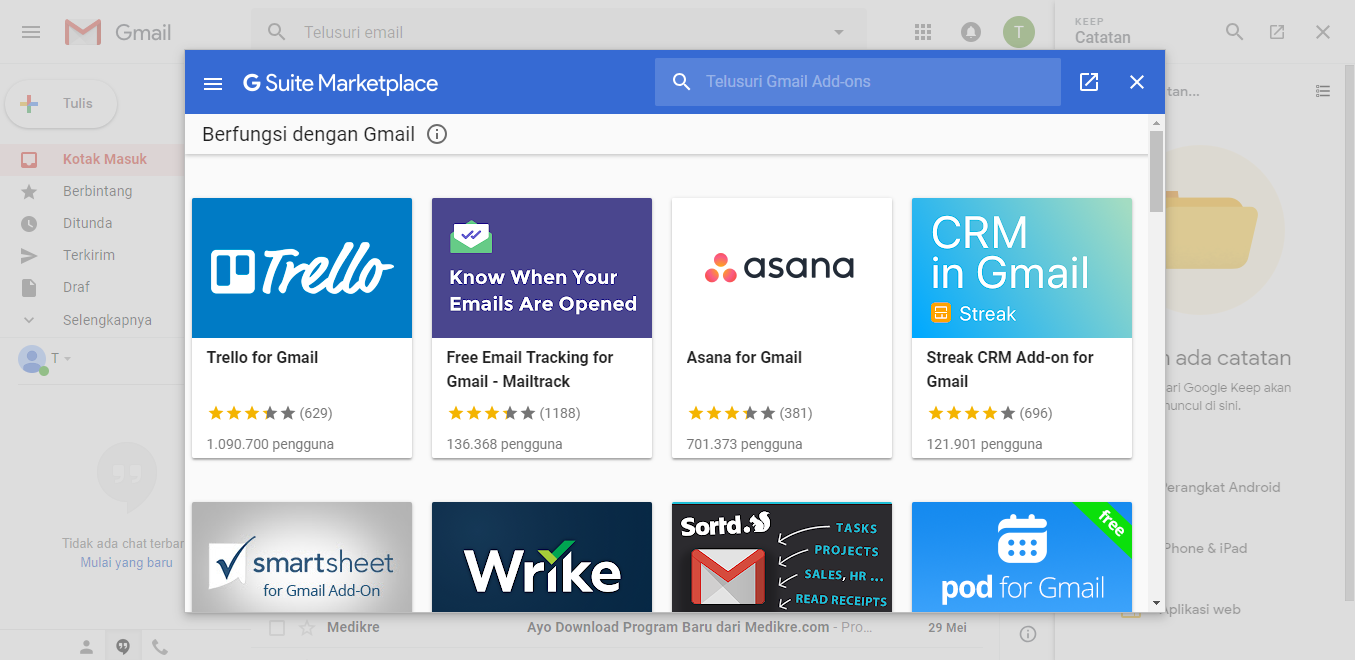Open Google notifications bell

(x=970, y=32)
